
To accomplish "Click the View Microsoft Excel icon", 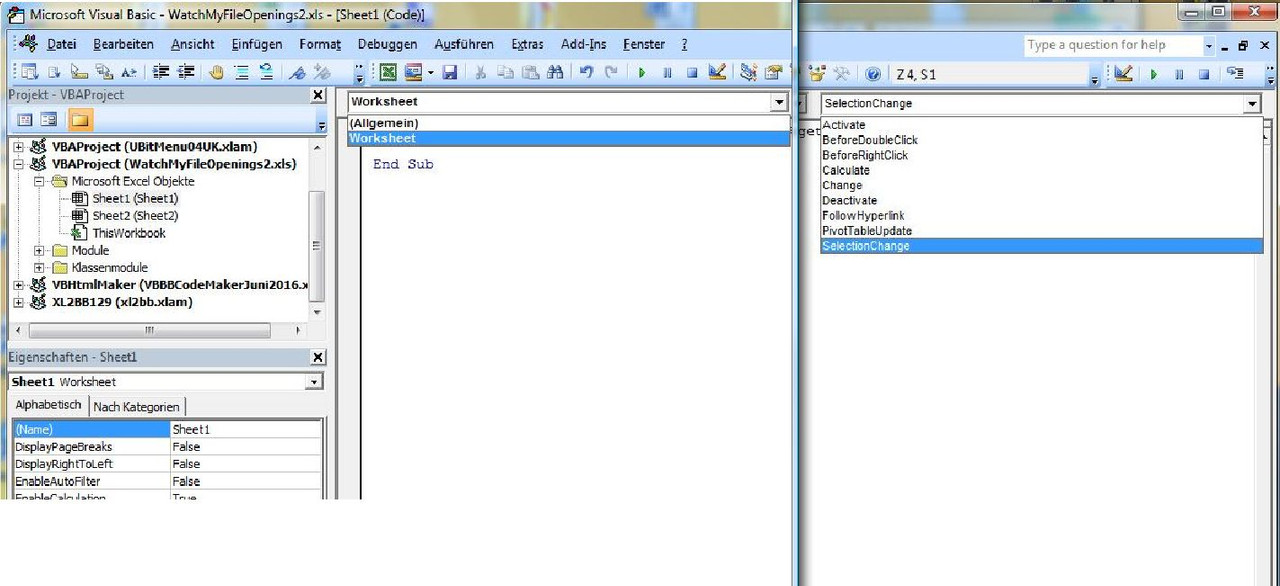I will pyautogui.click(x=387, y=72).
